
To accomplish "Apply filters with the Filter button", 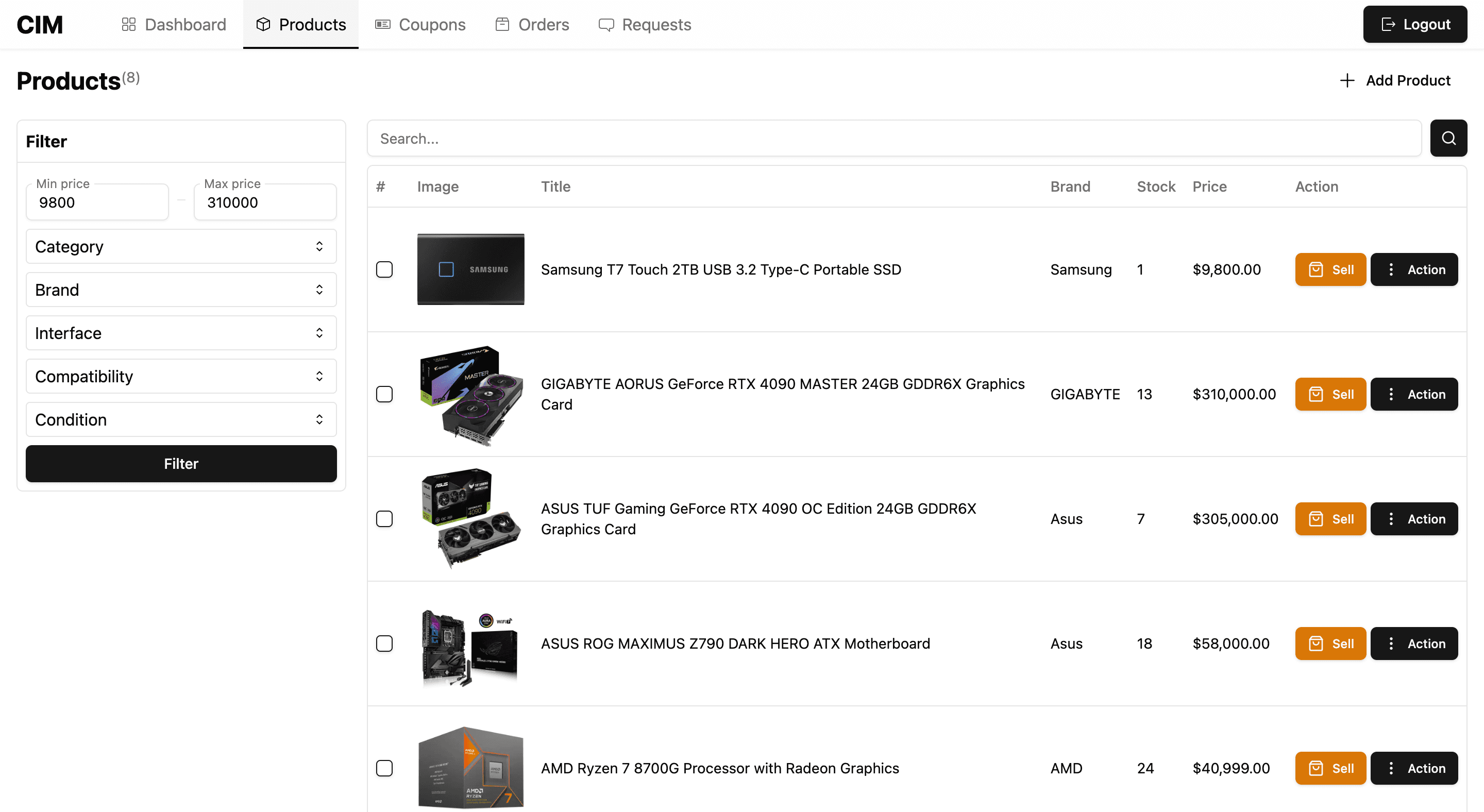I will 181,464.
